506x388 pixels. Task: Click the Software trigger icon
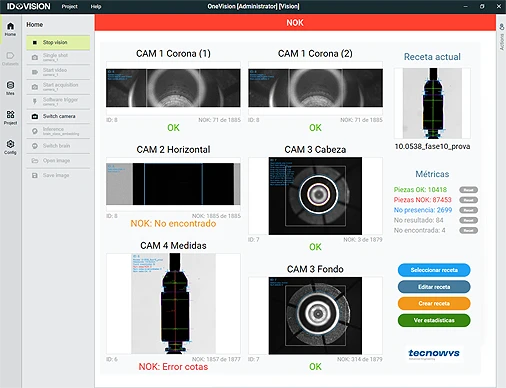(x=35, y=101)
